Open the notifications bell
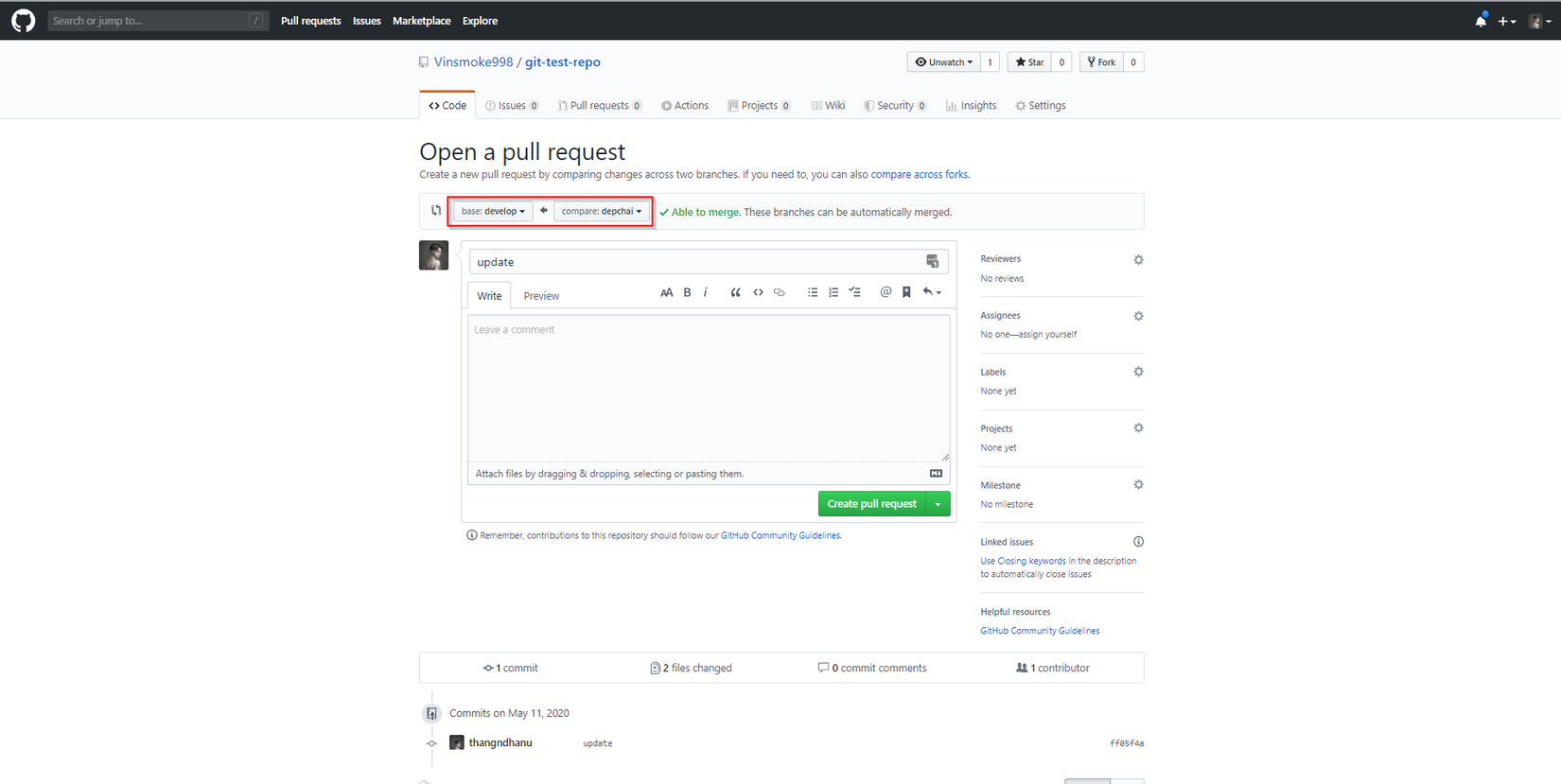Viewport: 1561px width, 784px height. (1481, 21)
